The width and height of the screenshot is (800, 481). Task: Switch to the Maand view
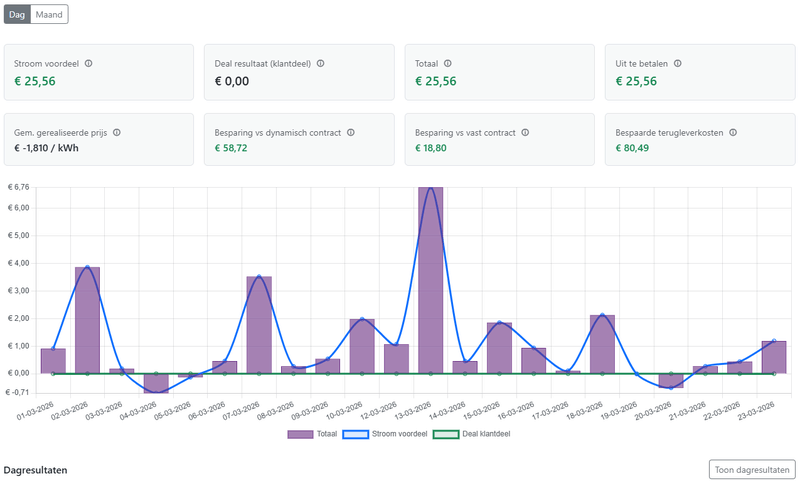49,15
